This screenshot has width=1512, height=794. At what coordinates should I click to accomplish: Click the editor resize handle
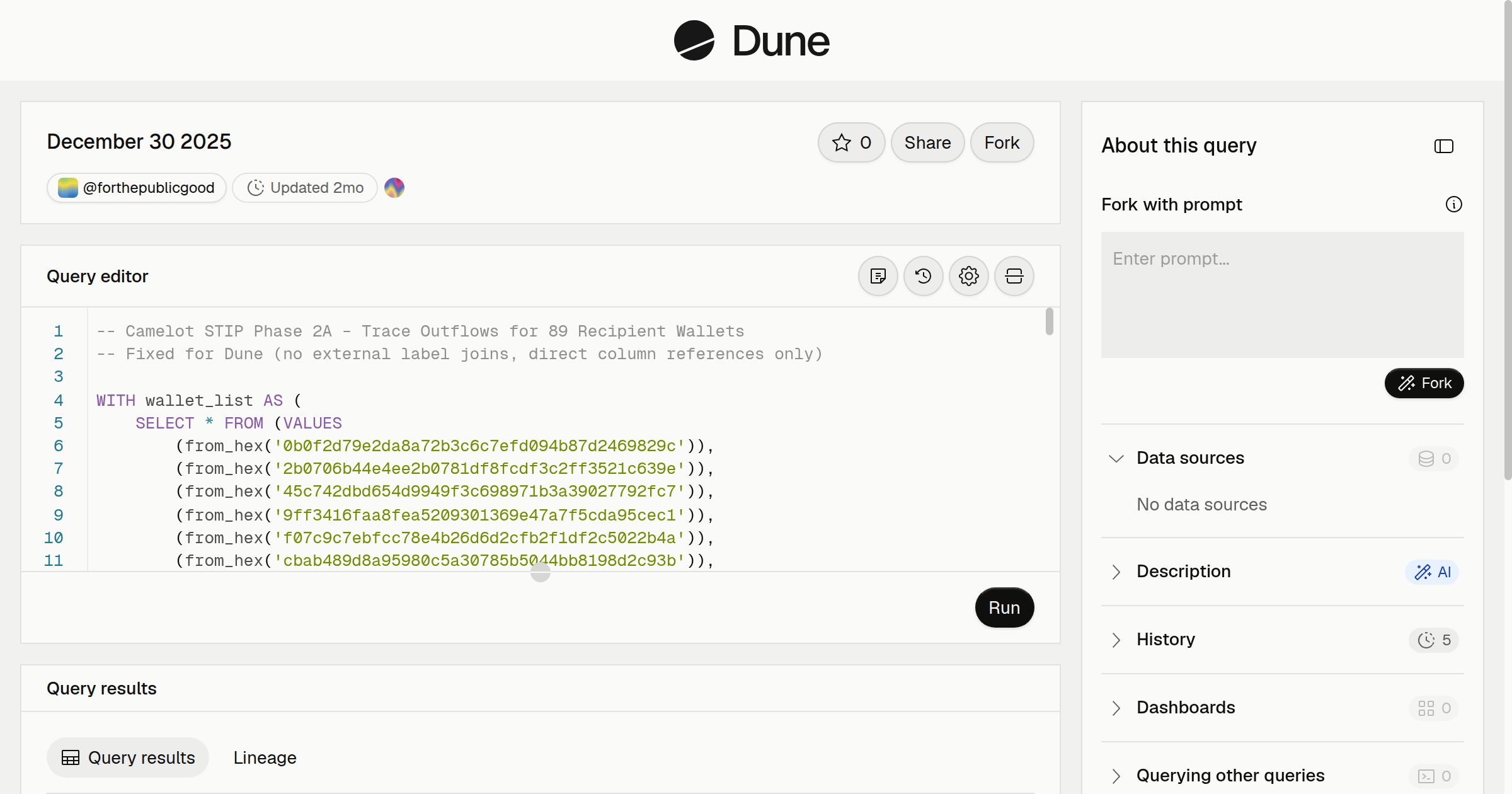tap(541, 572)
